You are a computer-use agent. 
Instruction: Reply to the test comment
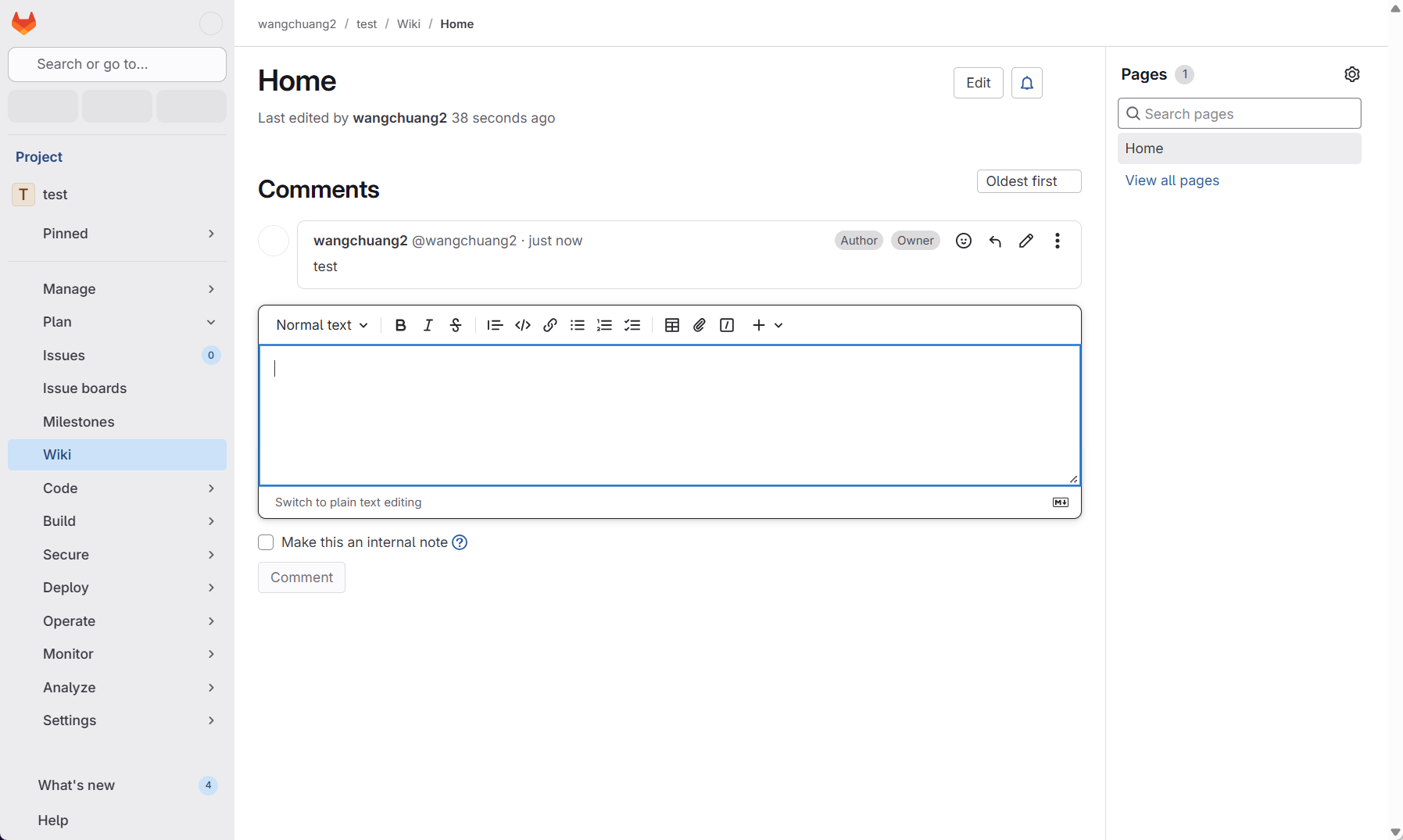pyautogui.click(x=995, y=241)
